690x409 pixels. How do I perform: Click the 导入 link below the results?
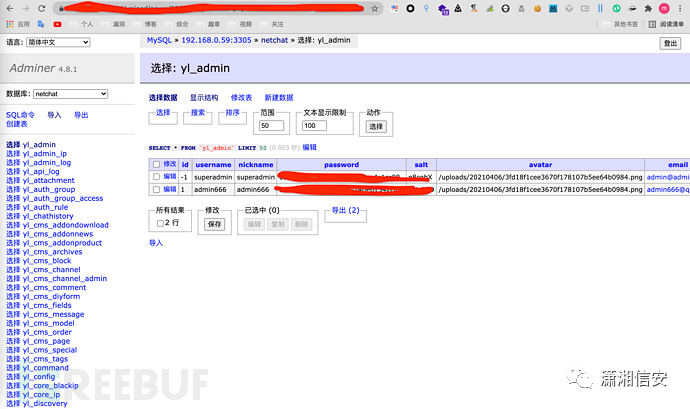(156, 243)
